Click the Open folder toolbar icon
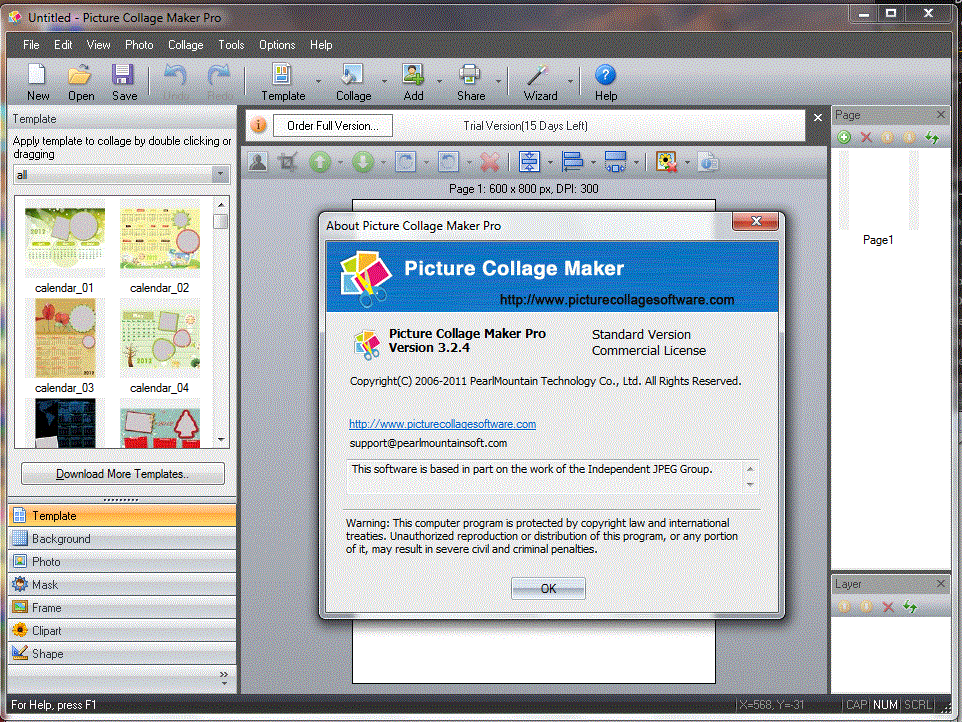 (x=81, y=82)
